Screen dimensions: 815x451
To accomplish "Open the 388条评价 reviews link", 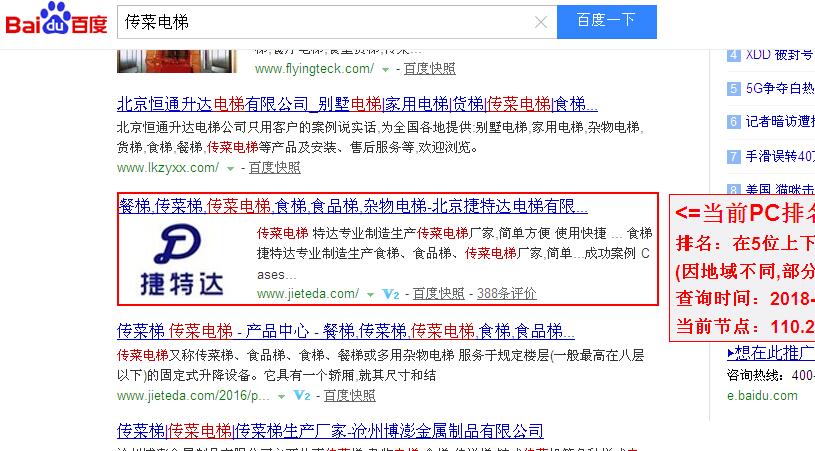I will pyautogui.click(x=507, y=294).
